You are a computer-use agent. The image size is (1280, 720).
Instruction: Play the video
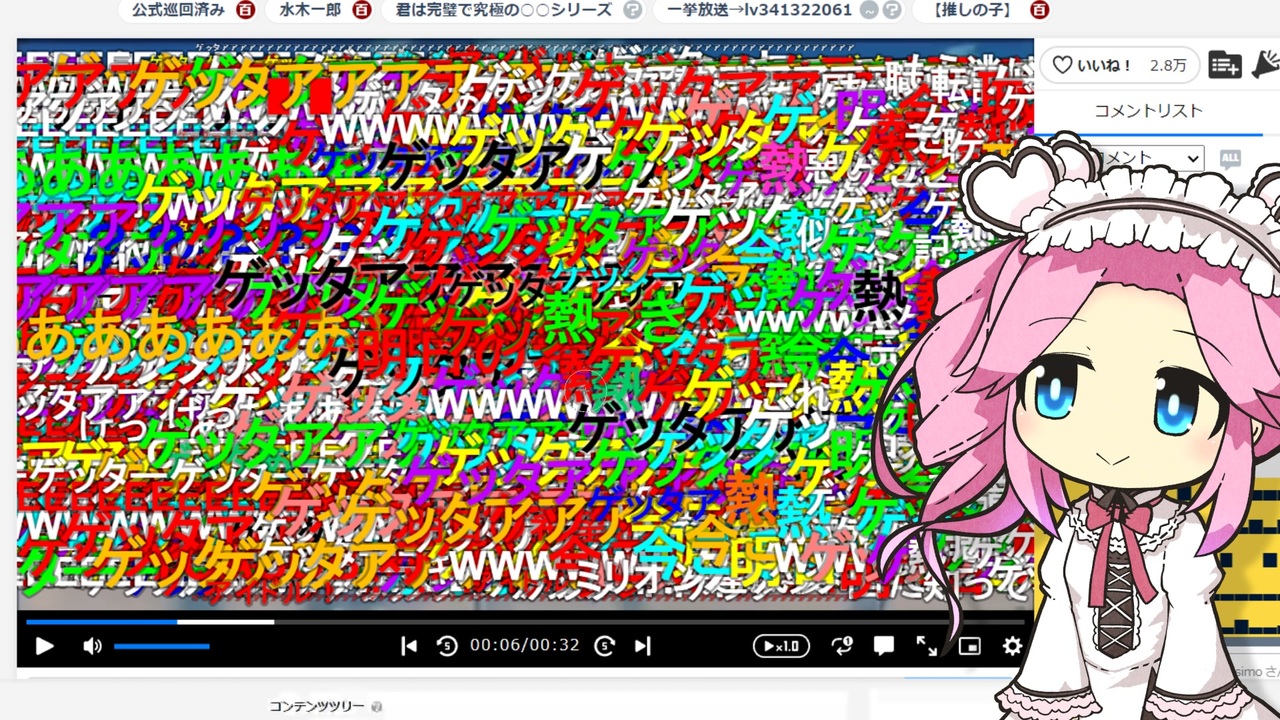pyautogui.click(x=44, y=646)
